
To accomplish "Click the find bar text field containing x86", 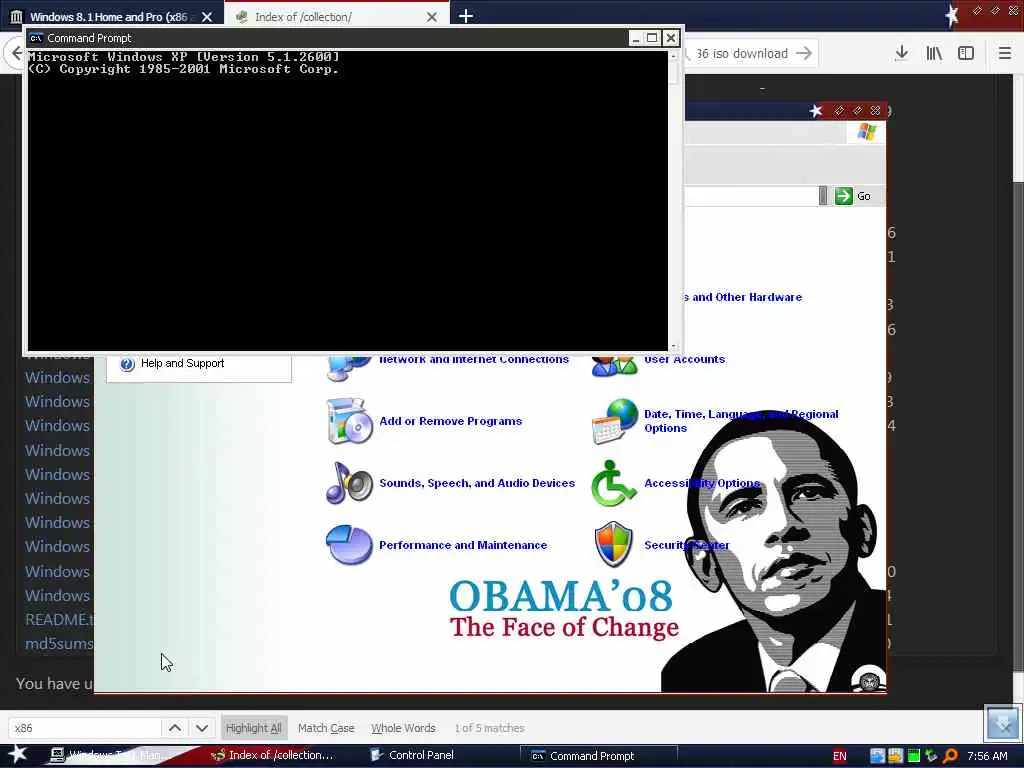I will [x=84, y=728].
